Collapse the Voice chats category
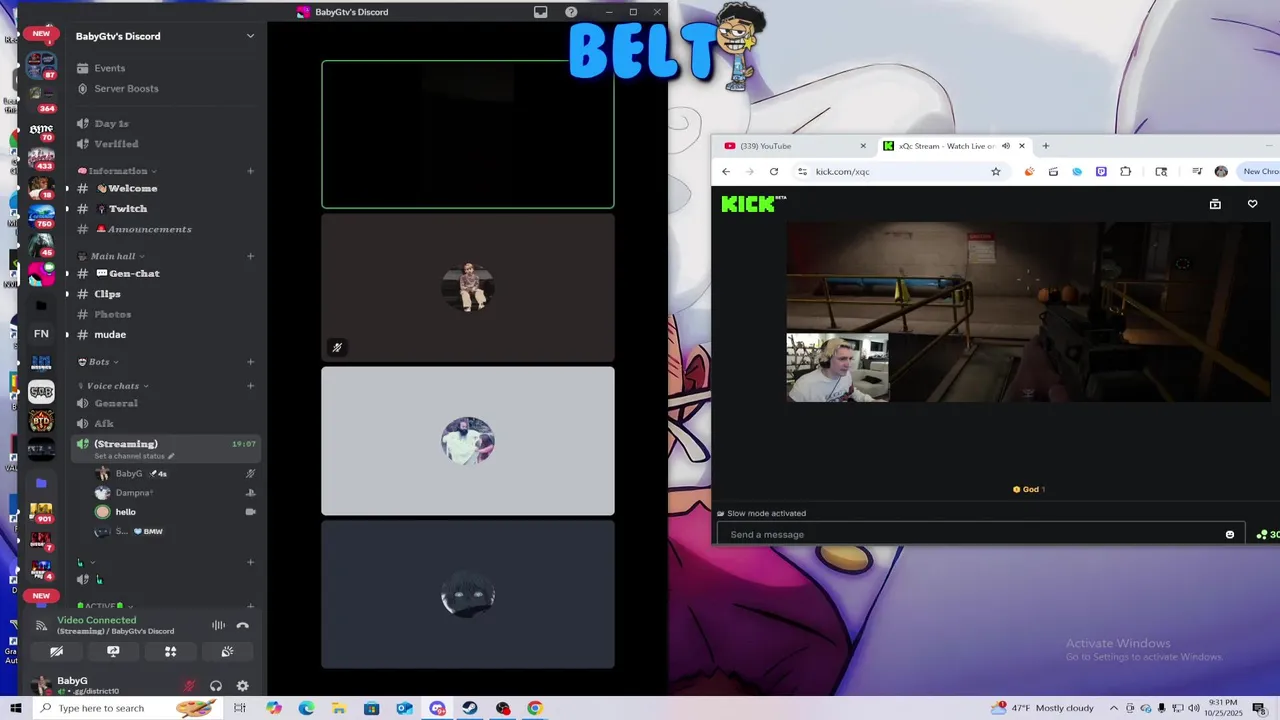The width and height of the screenshot is (1280, 720). click(x=113, y=386)
